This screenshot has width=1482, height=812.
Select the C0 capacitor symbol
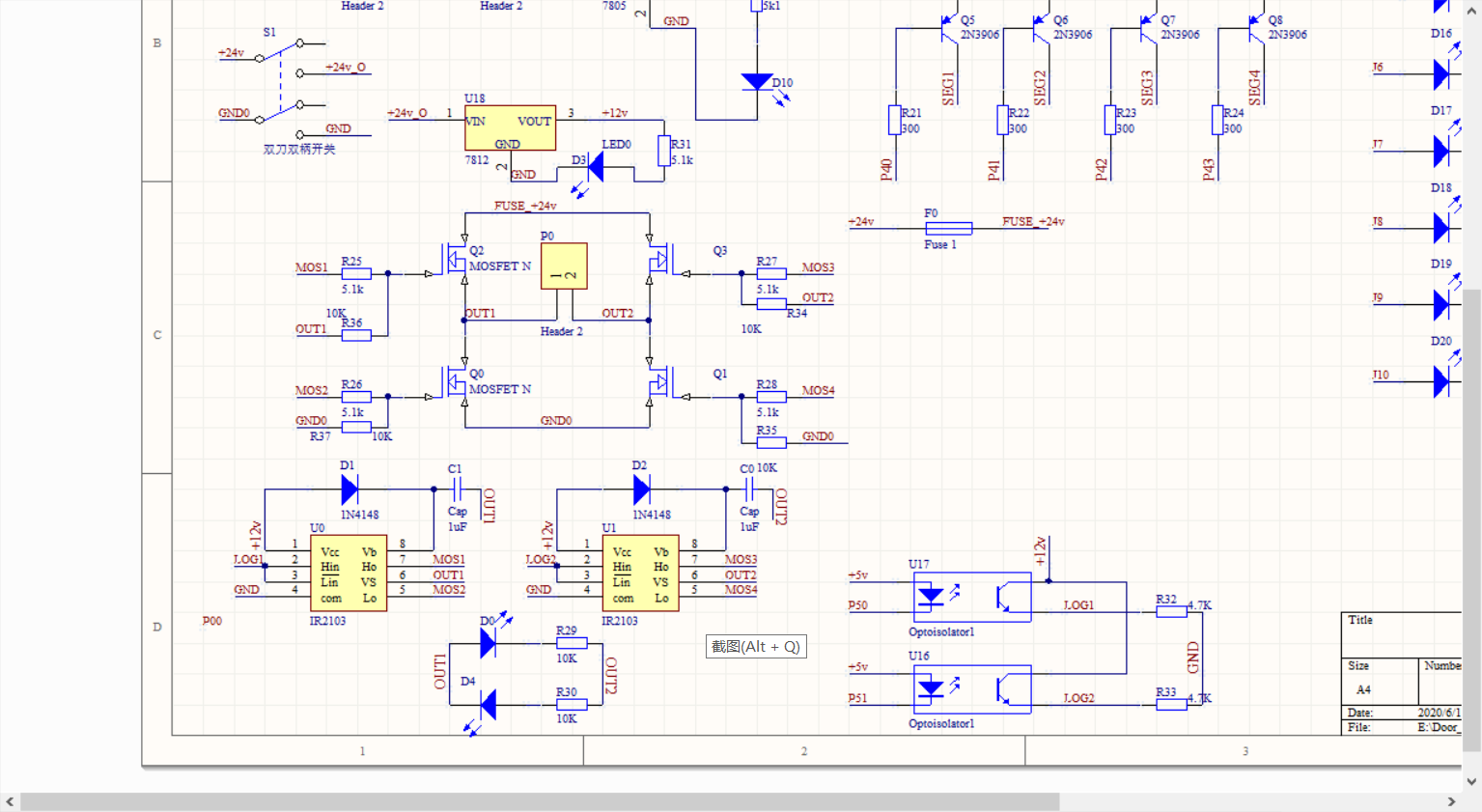click(748, 490)
